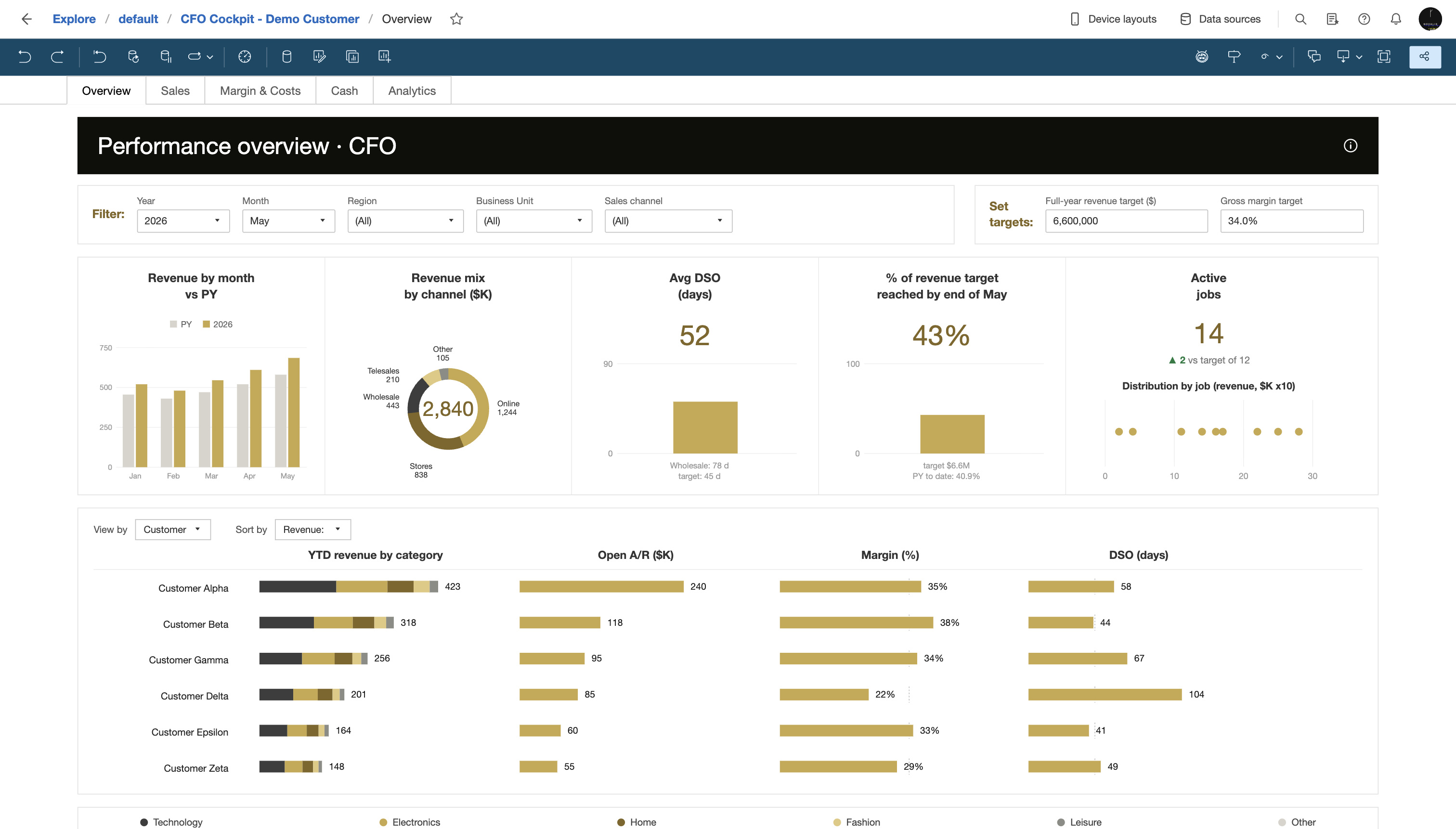
Task: Expand the chevron beside the watch icon
Action: click(x=1279, y=57)
